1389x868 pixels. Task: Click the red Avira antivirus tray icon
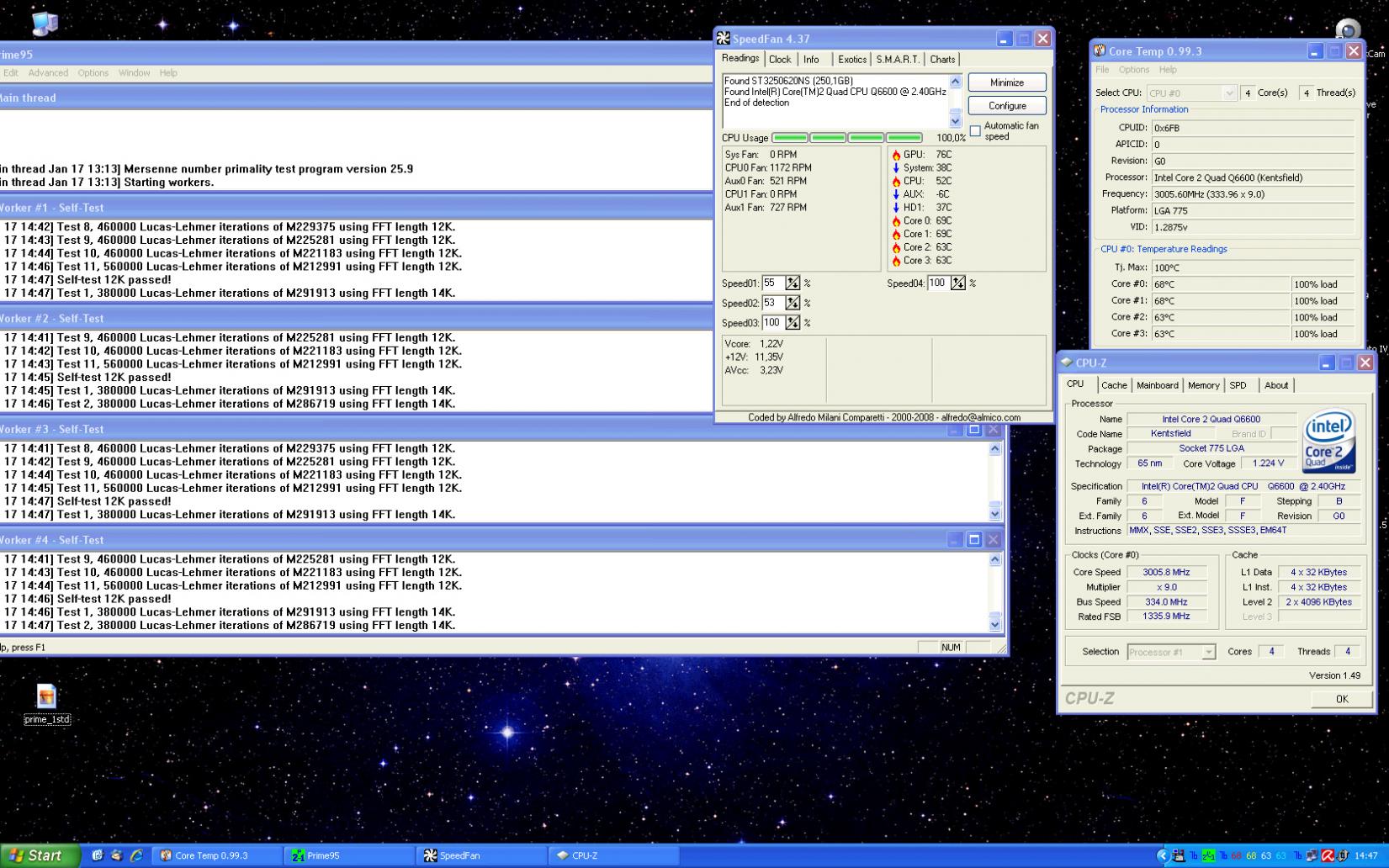point(1328,855)
